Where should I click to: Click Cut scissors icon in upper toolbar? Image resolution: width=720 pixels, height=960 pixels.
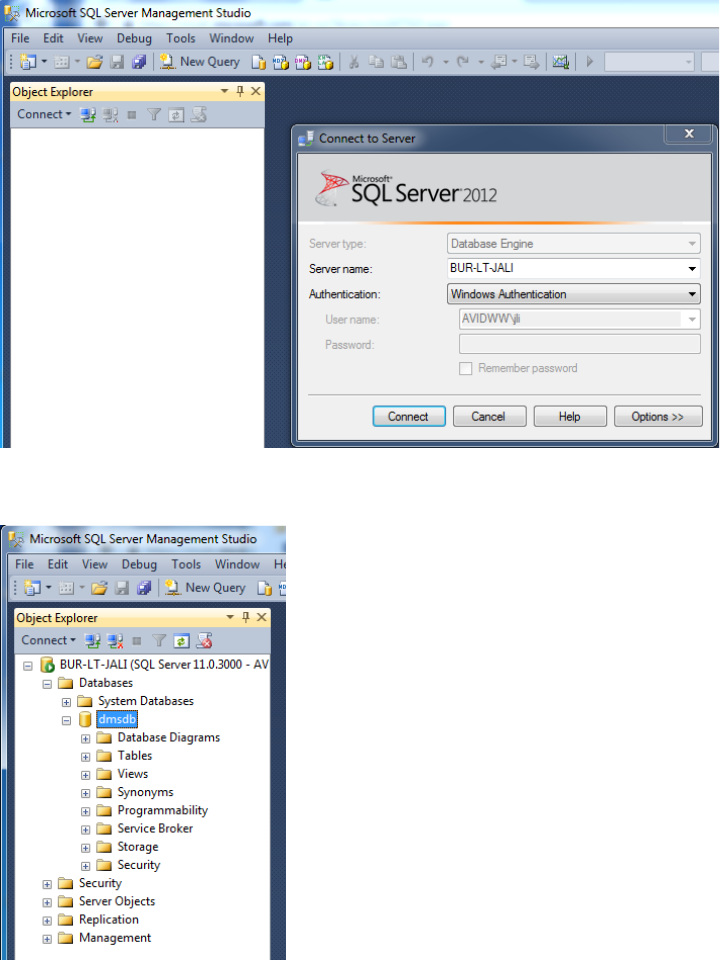coord(354,62)
